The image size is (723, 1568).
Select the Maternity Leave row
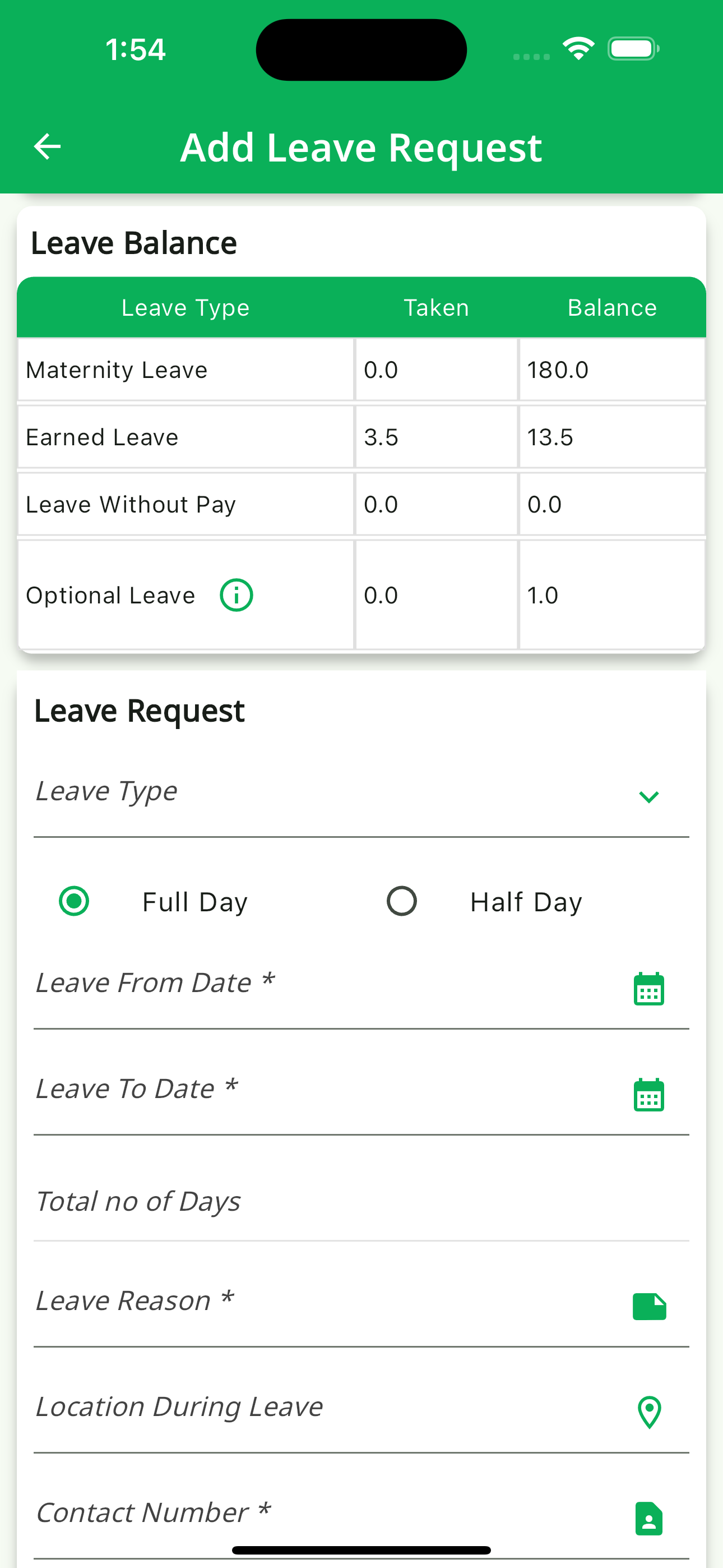tap(185, 370)
